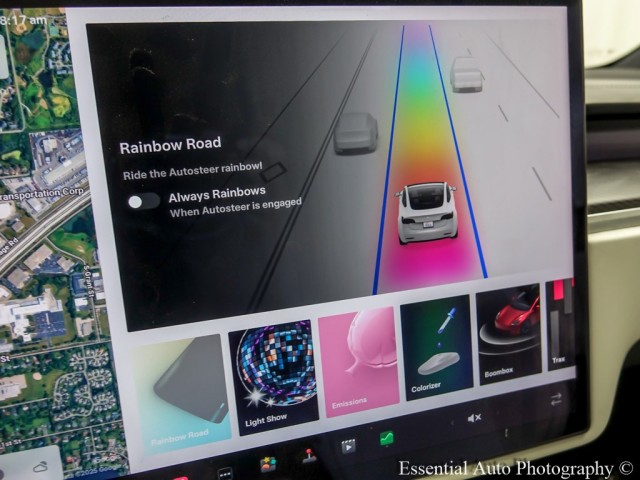Viewport: 640px width, 480px height.
Task: Open the Trax card
Action: 561,324
